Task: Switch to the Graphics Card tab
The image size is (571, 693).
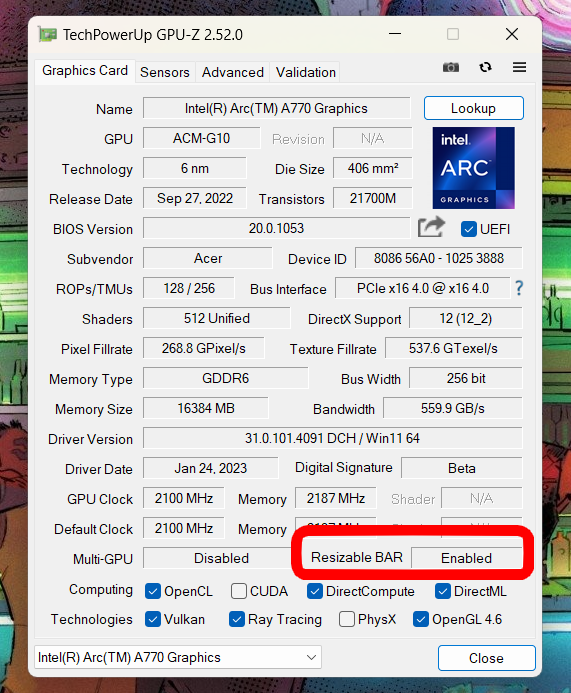Action: (85, 71)
